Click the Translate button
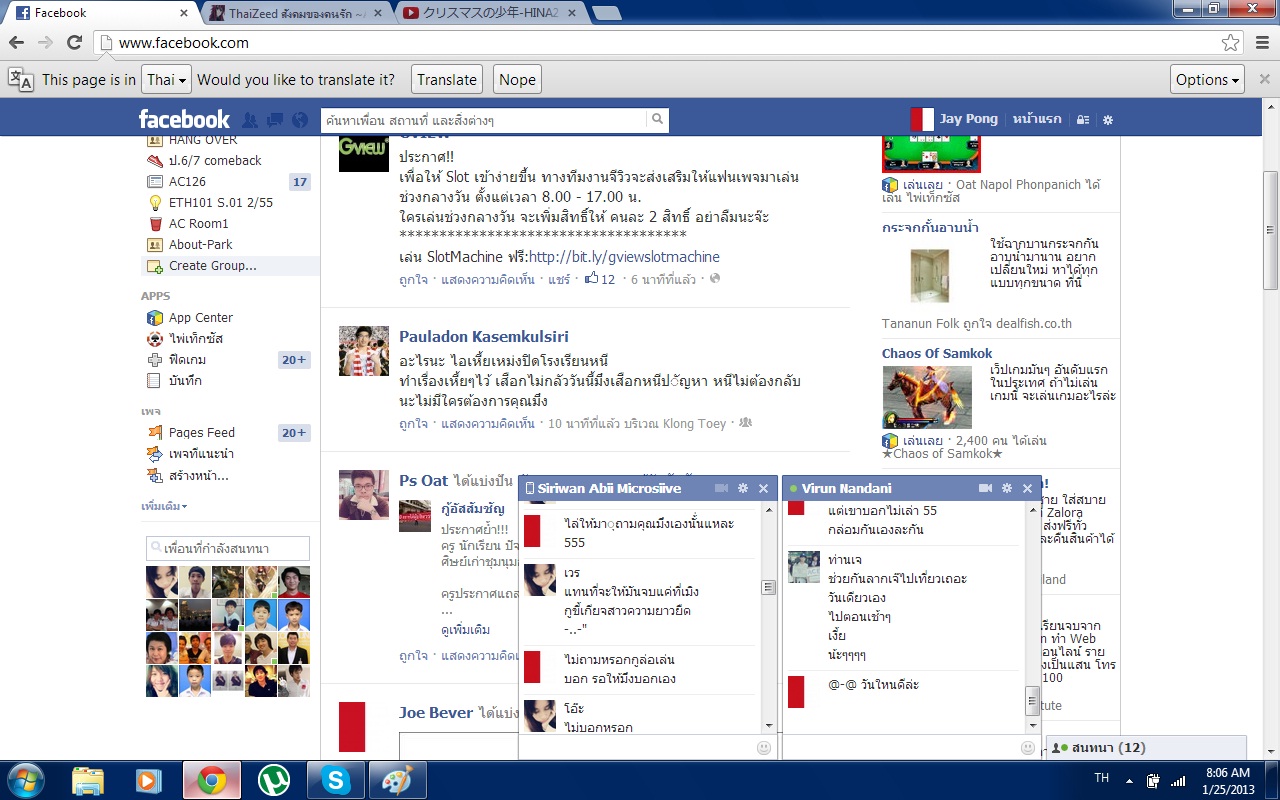This screenshot has height=800, width=1280. 447,80
